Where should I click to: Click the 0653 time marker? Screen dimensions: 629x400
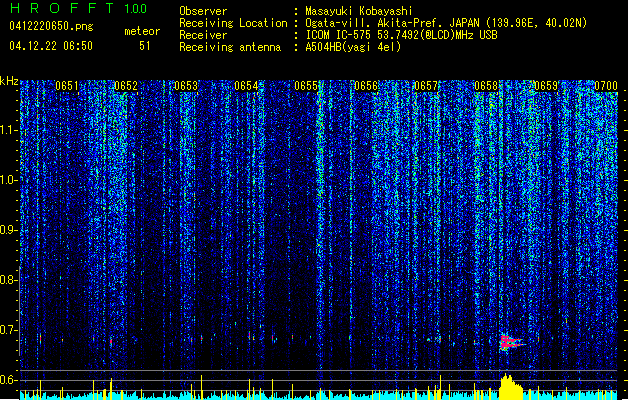(186, 86)
